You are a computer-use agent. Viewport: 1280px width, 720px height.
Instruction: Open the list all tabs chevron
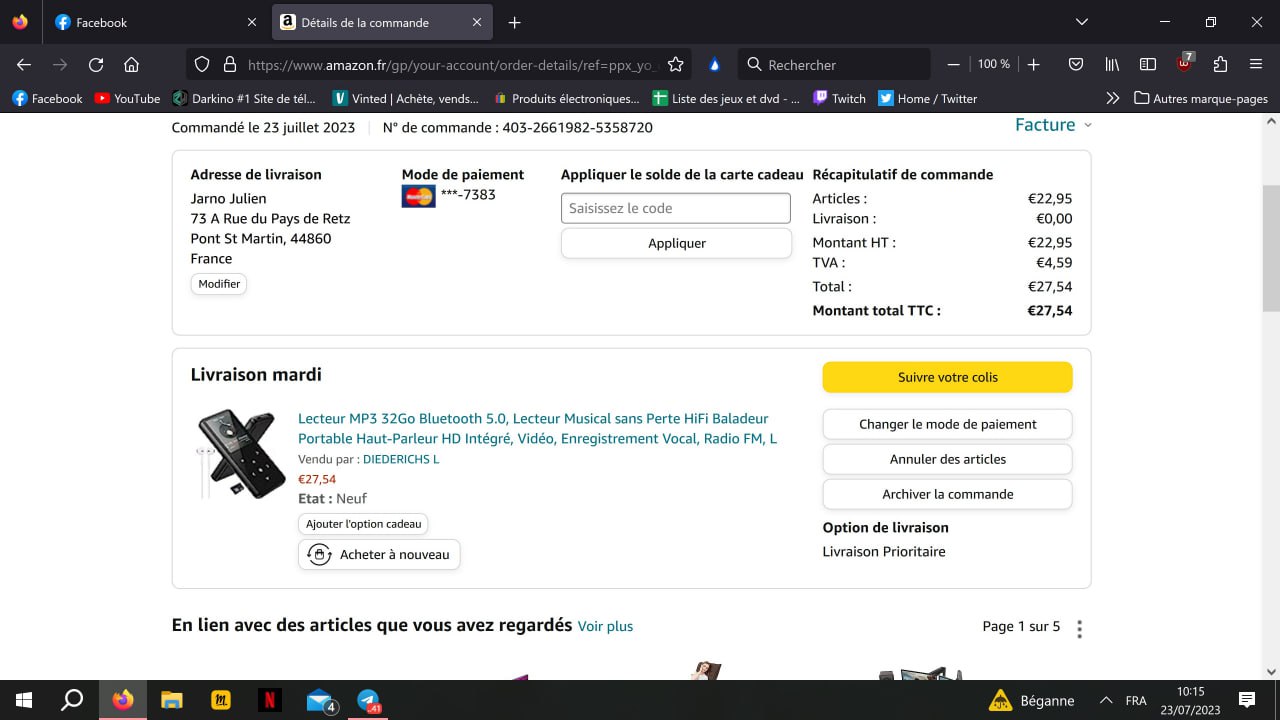(x=1081, y=22)
